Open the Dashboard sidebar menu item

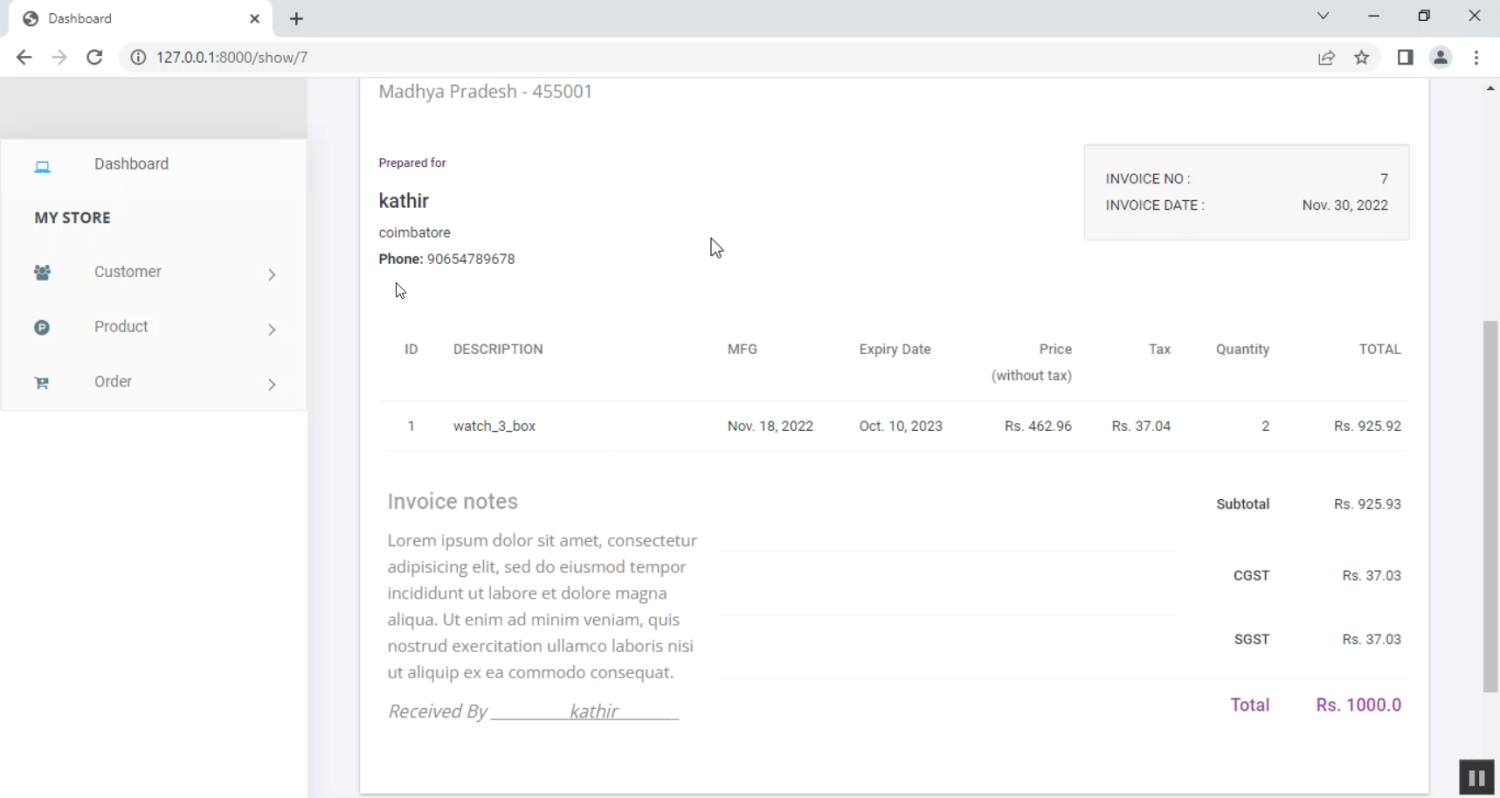[x=131, y=164]
